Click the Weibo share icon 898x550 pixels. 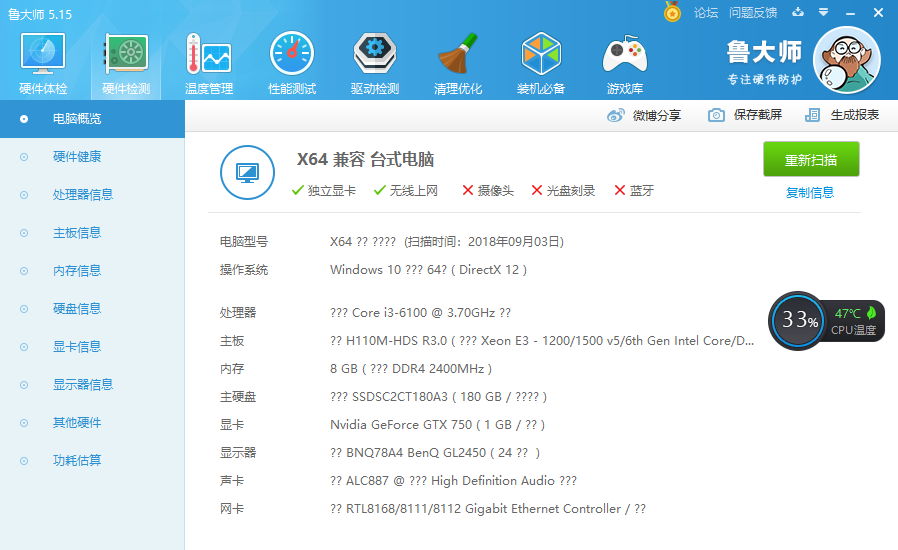point(616,115)
